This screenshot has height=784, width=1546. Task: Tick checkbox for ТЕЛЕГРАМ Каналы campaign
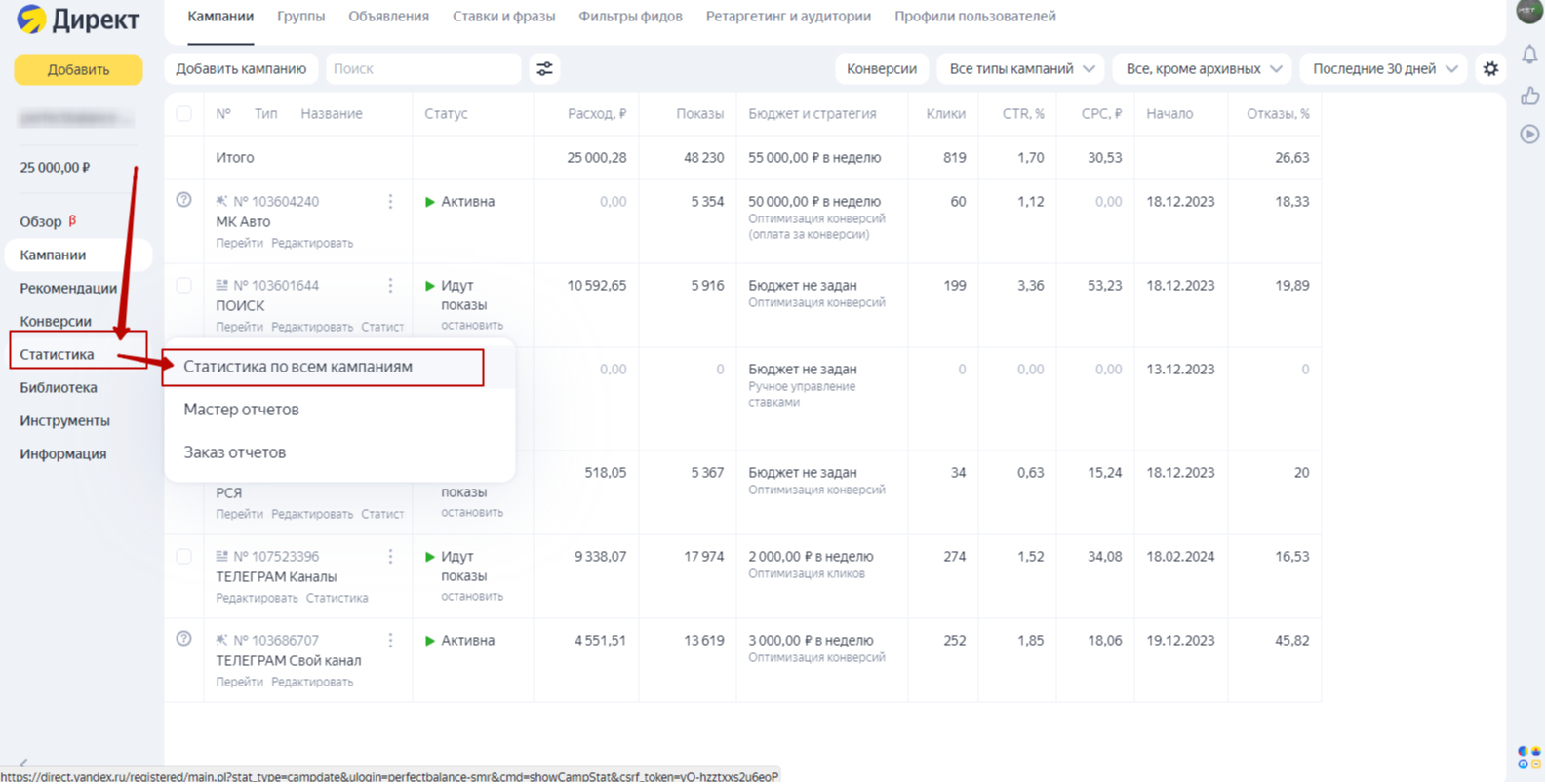coord(183,556)
